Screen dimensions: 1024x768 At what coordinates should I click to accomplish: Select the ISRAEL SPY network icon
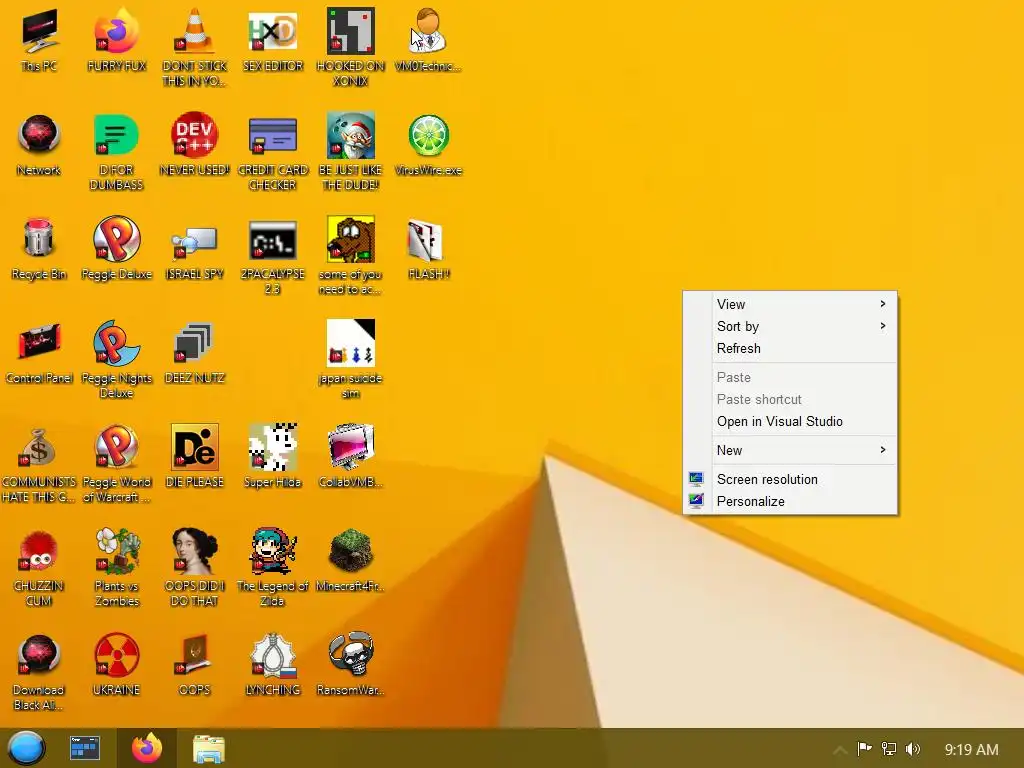pyautogui.click(x=194, y=240)
